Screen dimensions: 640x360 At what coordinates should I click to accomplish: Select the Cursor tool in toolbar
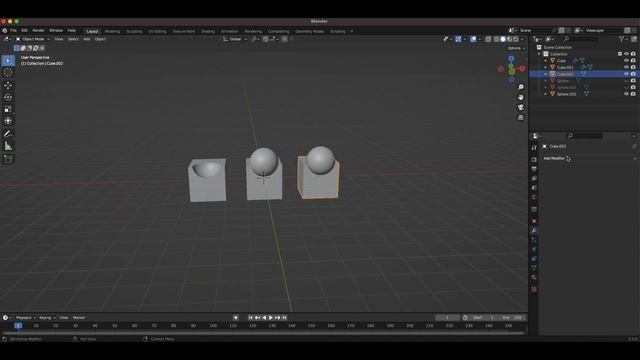(8, 73)
